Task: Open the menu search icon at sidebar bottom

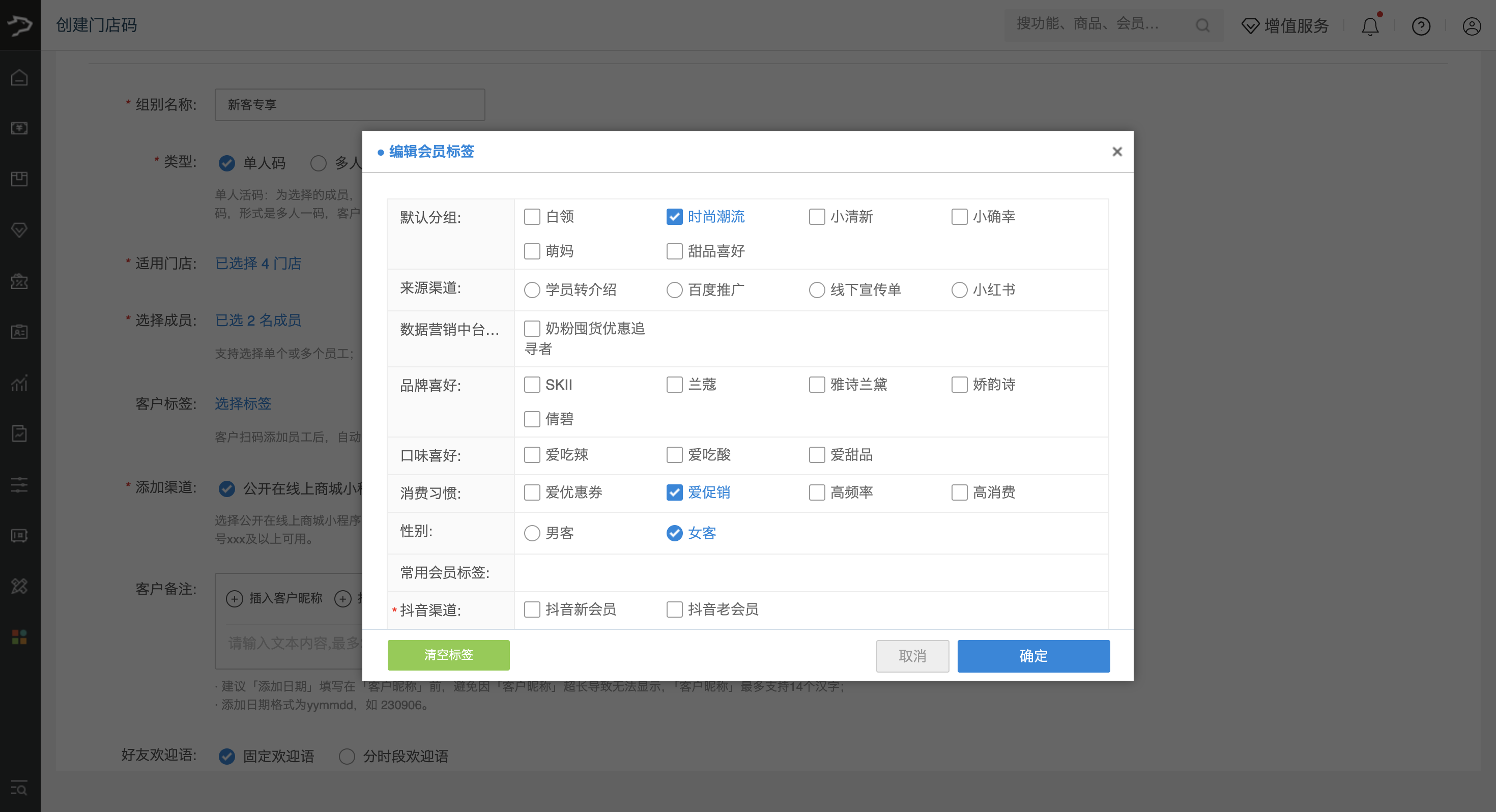Action: coord(19,788)
